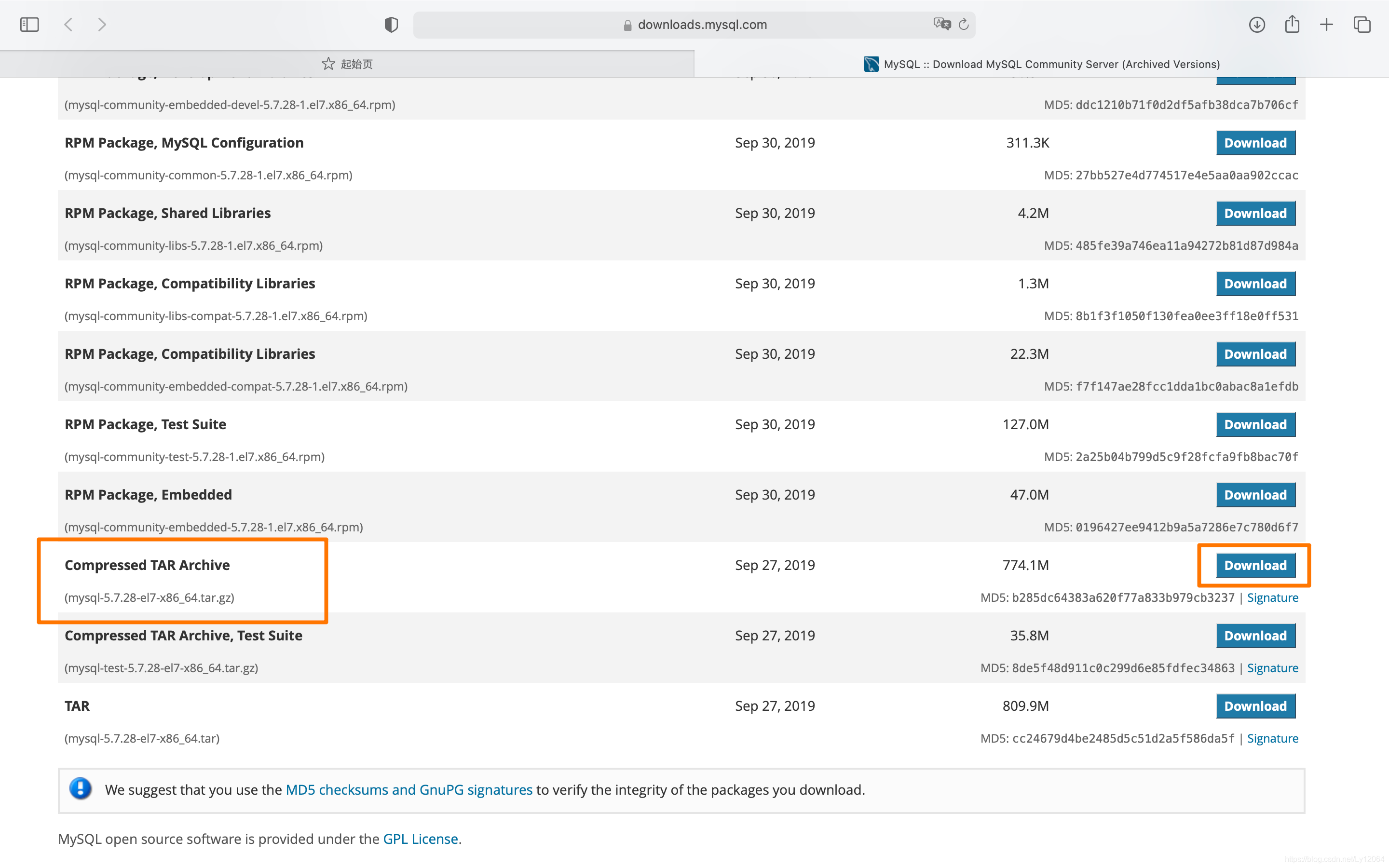Click filename mysql-community-embedded-compat-5.7.28-1.el7.x86_64.rpm
The image size is (1389, 868).
pos(236,386)
